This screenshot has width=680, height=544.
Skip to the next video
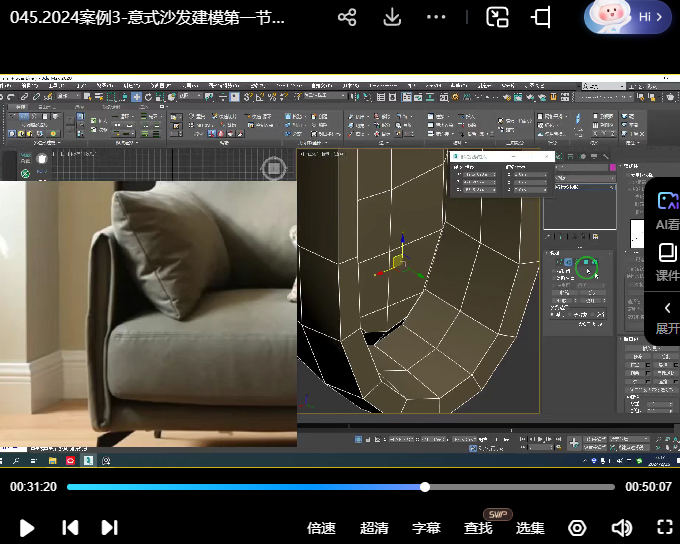coord(109,527)
